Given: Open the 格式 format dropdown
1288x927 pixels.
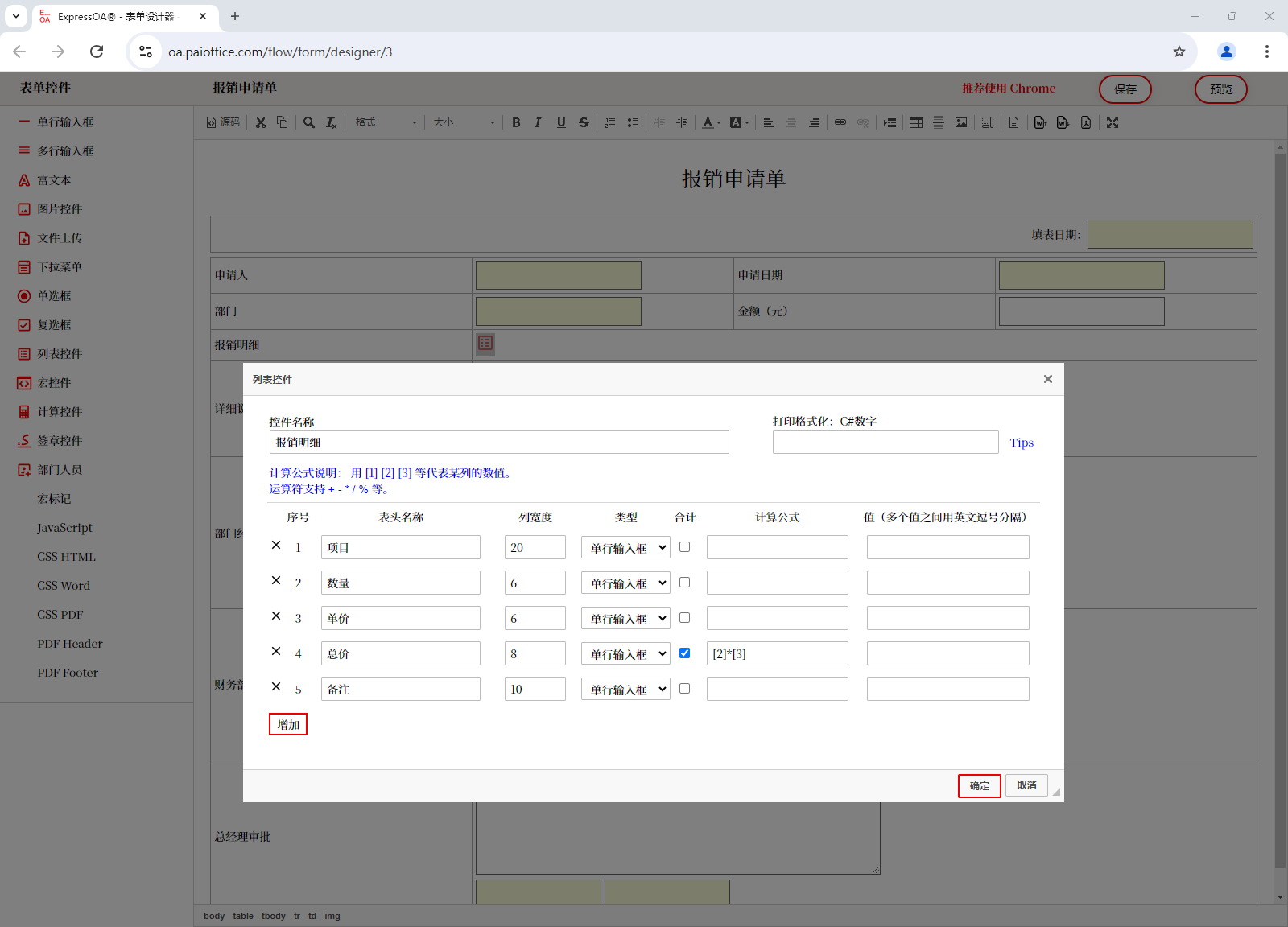Looking at the screenshot, I should point(386,122).
